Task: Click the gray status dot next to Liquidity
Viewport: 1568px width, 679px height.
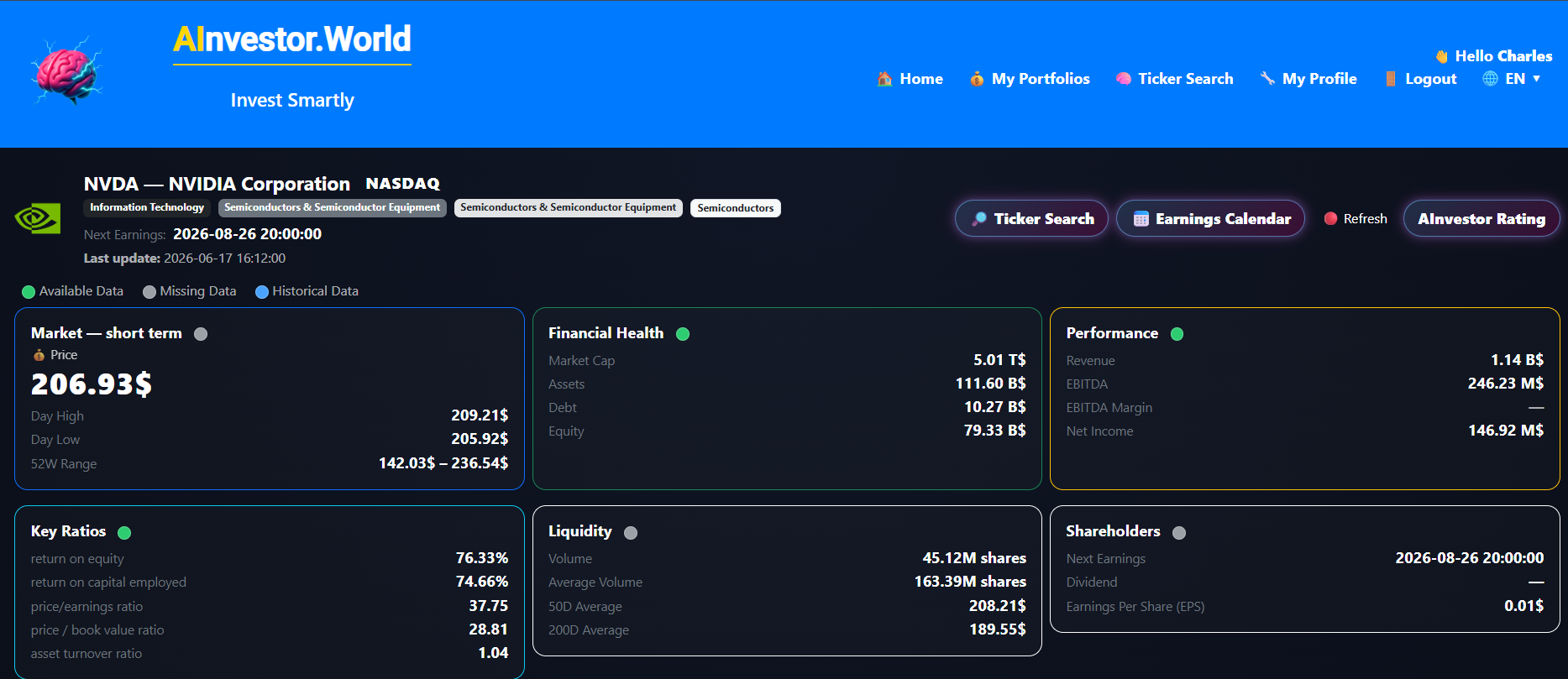Action: (x=631, y=533)
